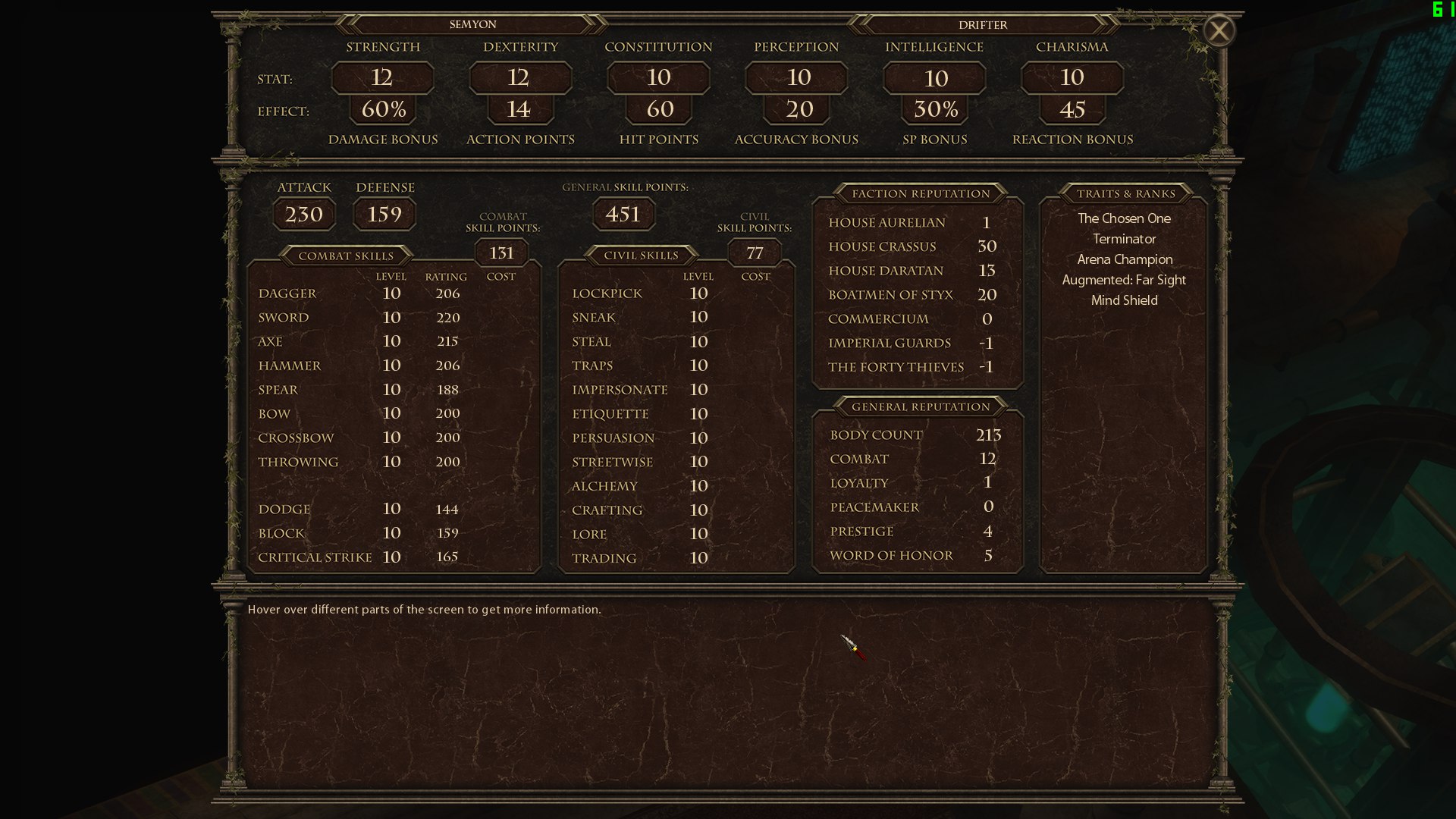Select the Trading civil skill
Screen dimensions: 1456x819
[604, 558]
